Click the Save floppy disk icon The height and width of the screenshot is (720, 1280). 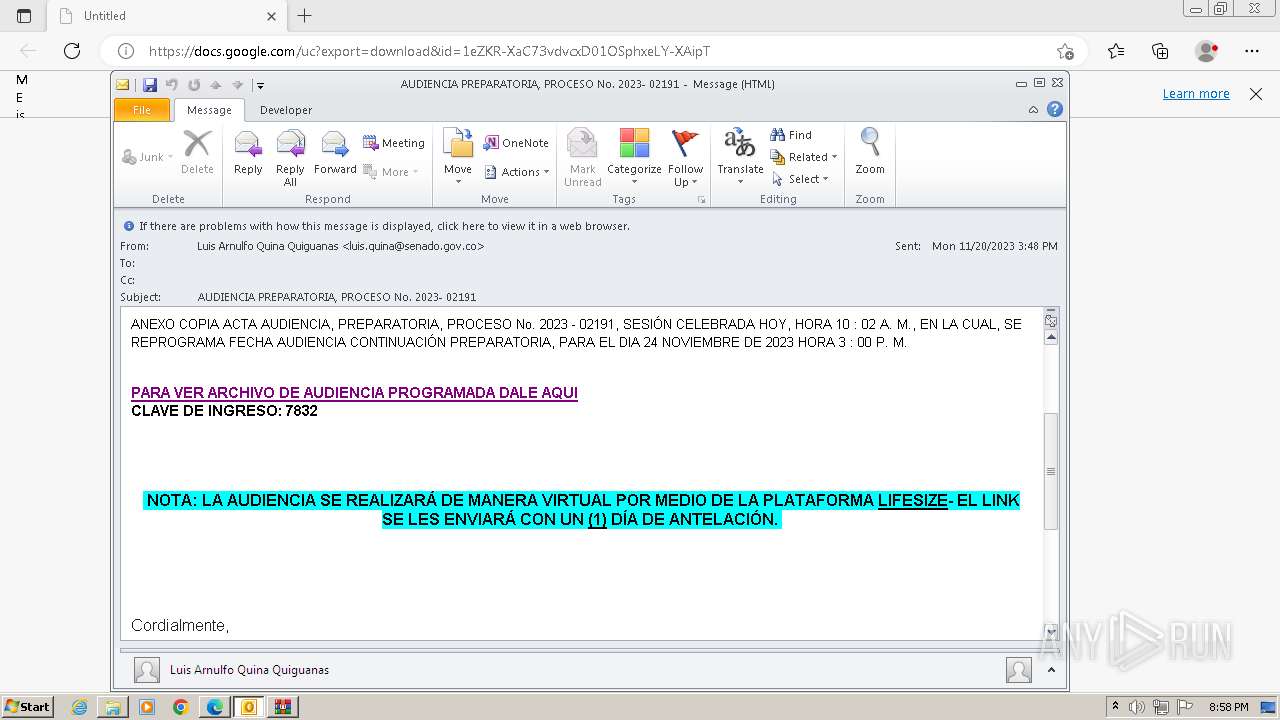[x=150, y=85]
